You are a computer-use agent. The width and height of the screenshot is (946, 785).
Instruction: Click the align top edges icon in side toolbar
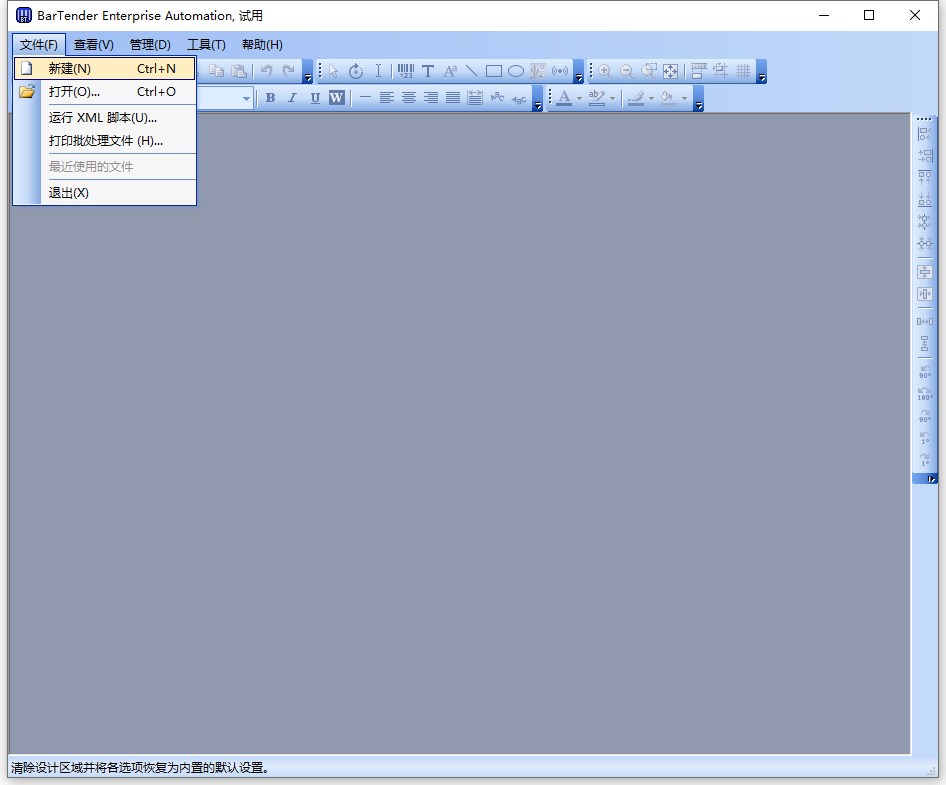pyautogui.click(x=924, y=178)
